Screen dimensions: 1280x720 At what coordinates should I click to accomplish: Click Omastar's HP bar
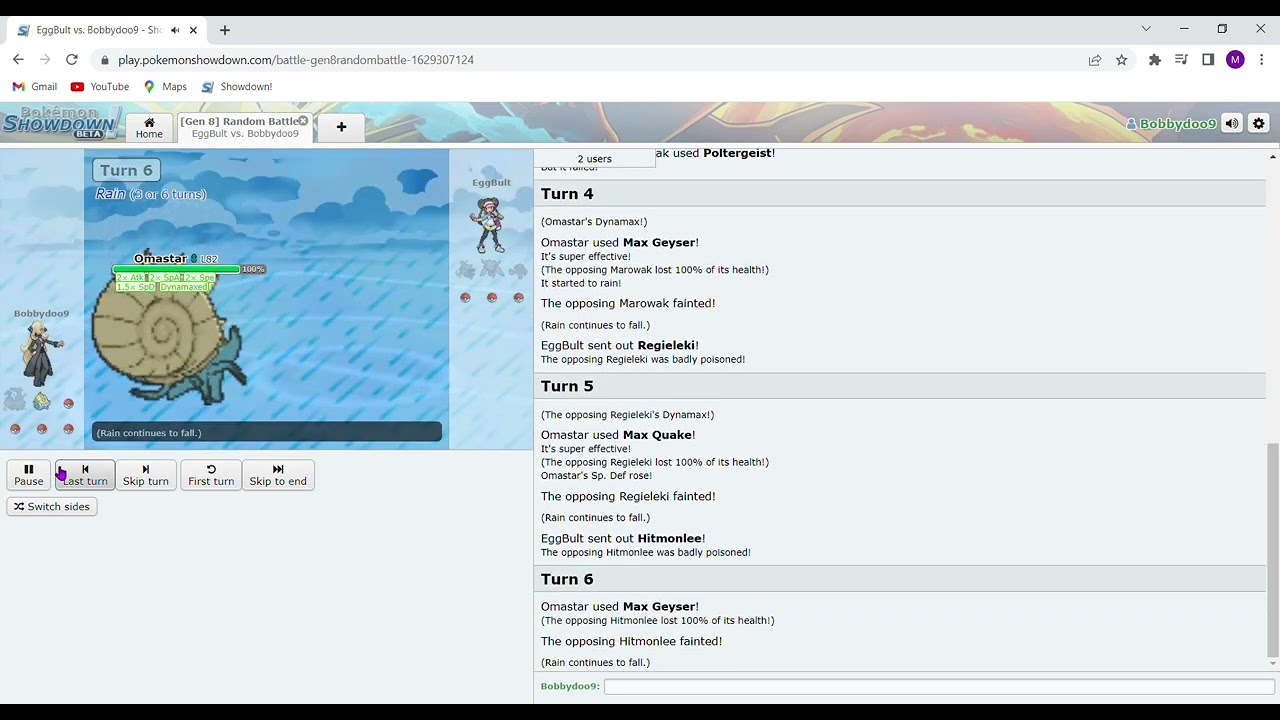[176, 269]
